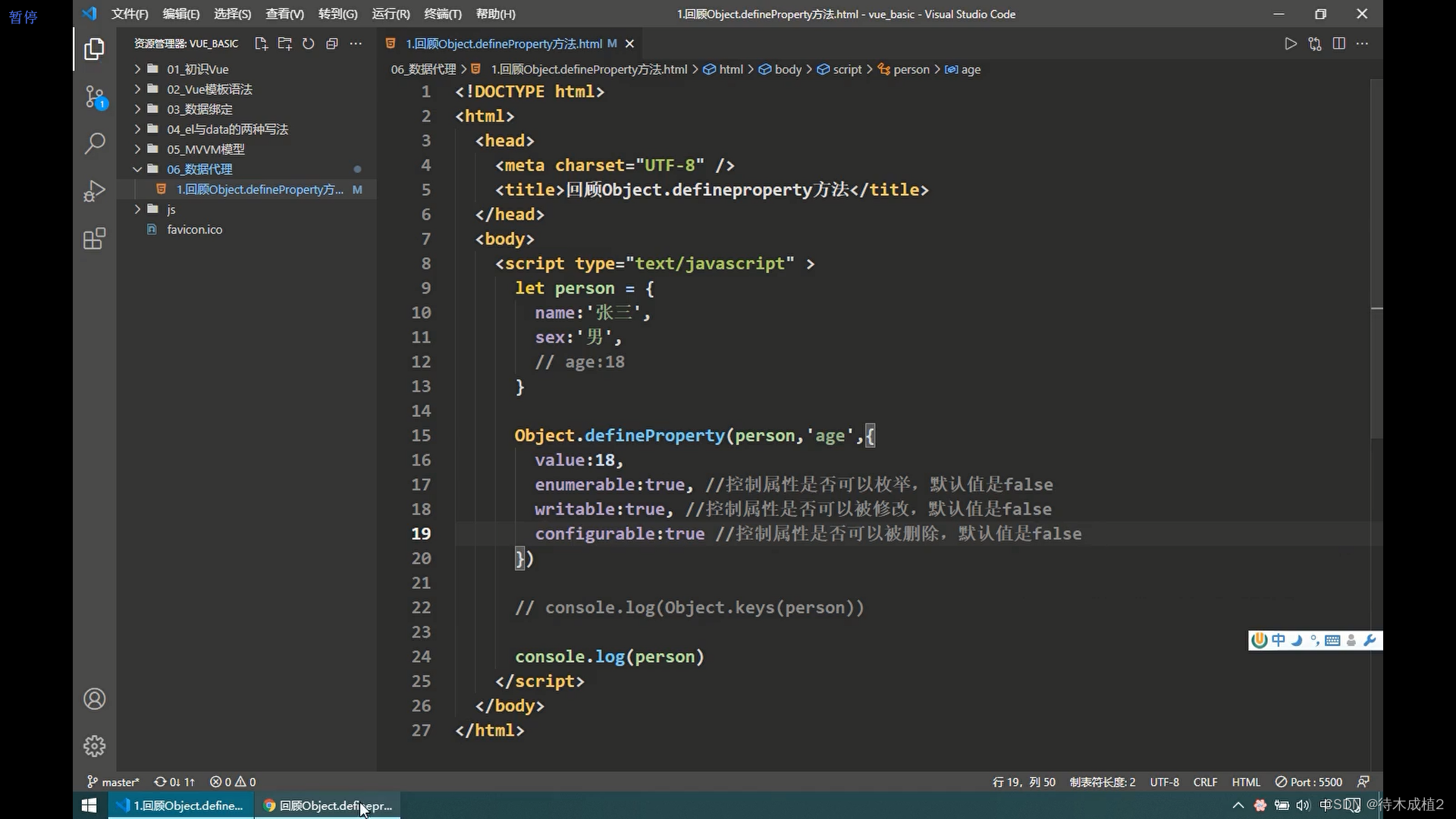Refresh the explorer file tree
1456x819 pixels.
point(308,44)
